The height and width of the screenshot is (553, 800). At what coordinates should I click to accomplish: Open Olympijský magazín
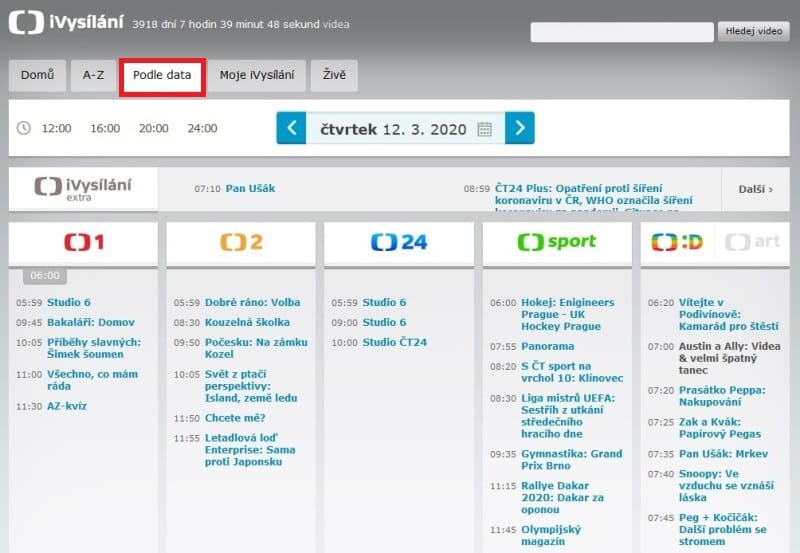(x=551, y=535)
